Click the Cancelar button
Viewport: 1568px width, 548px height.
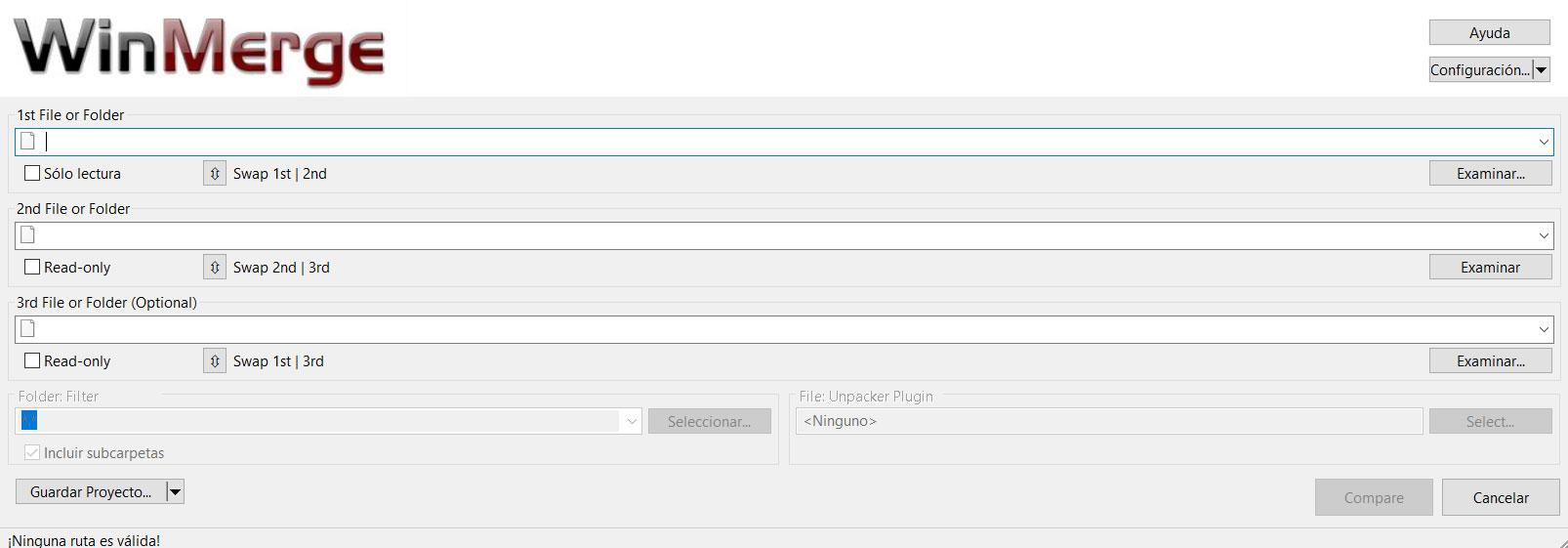coord(1501,498)
